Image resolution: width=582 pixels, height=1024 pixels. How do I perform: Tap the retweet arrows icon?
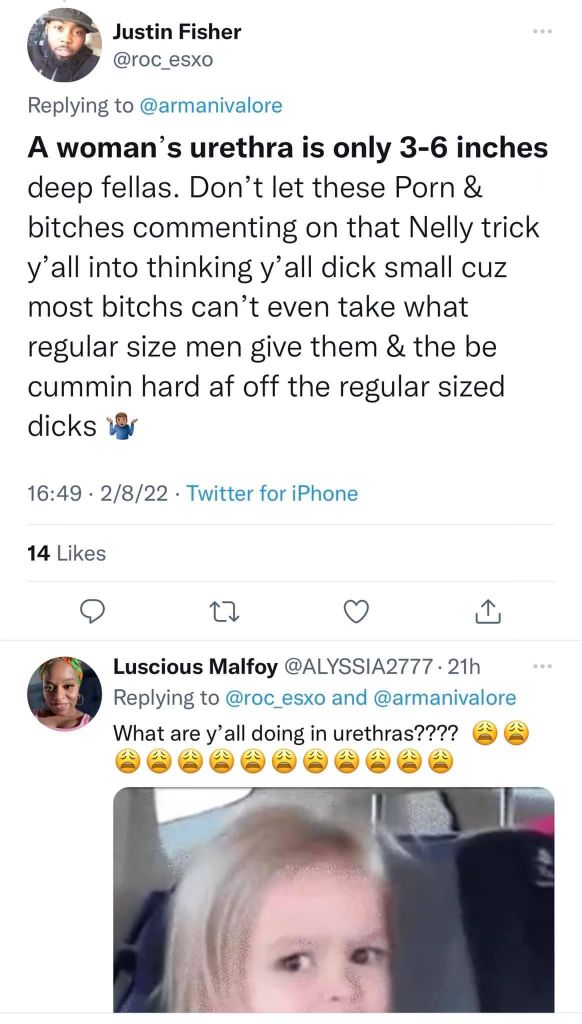pos(225,612)
